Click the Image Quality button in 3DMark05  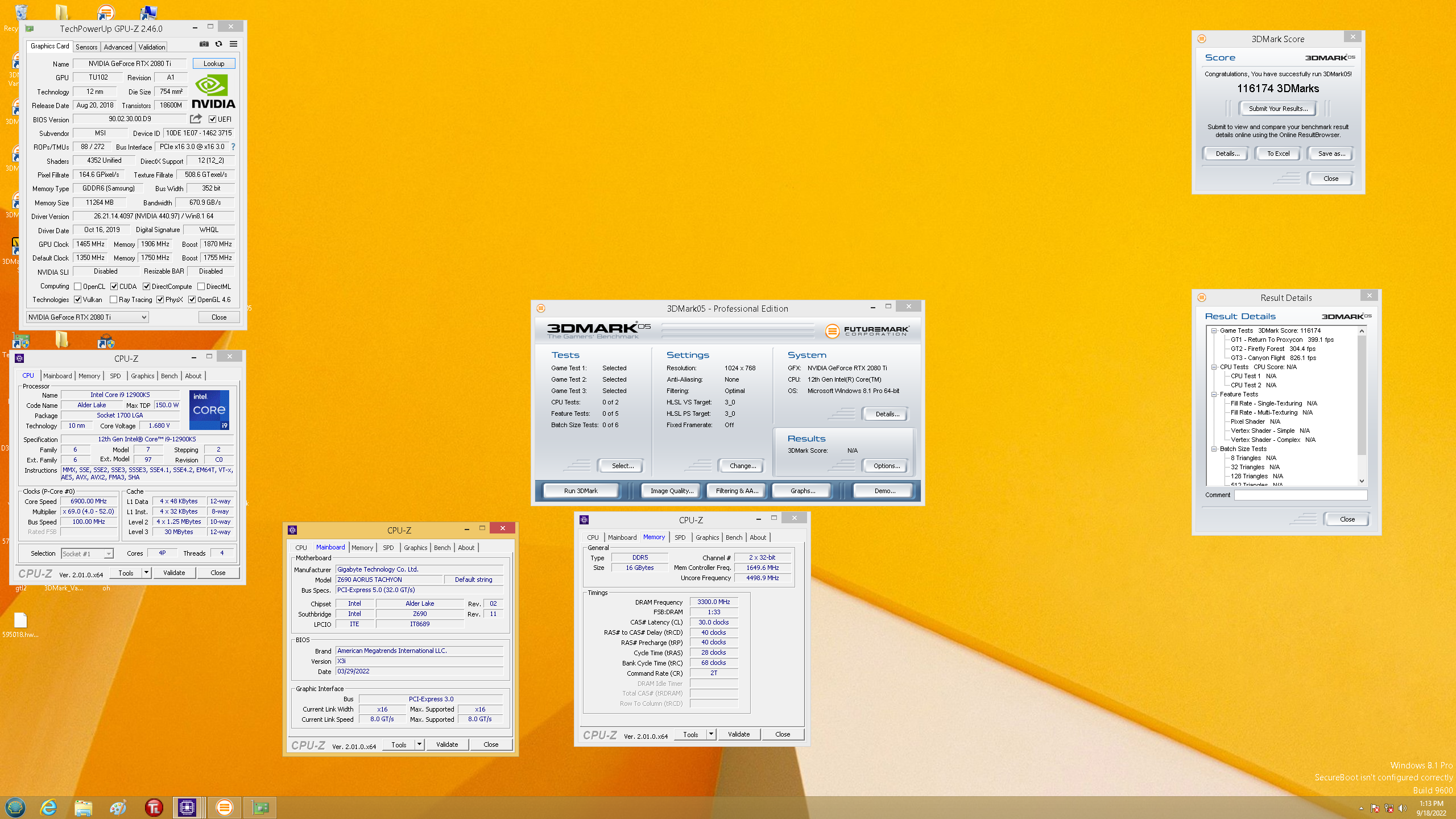coord(672,491)
